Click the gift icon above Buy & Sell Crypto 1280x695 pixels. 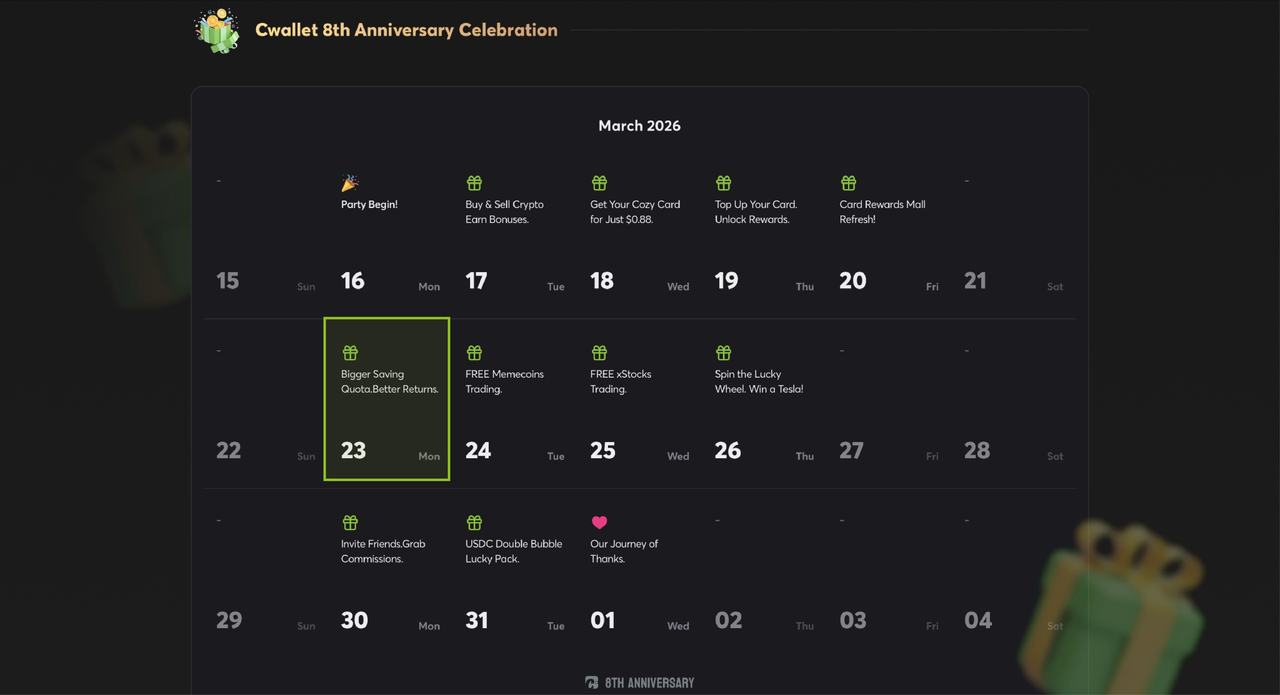(474, 183)
